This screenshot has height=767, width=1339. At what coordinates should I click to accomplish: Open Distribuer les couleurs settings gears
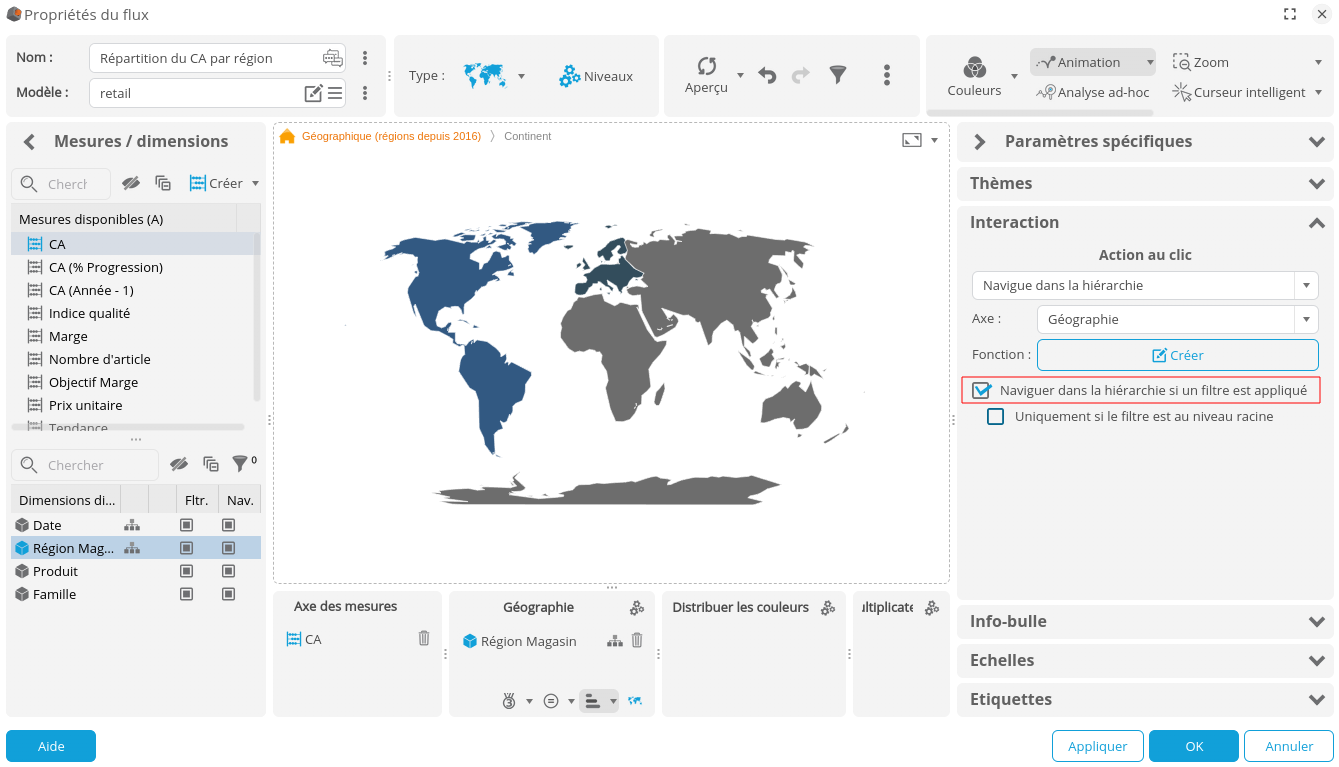point(828,607)
